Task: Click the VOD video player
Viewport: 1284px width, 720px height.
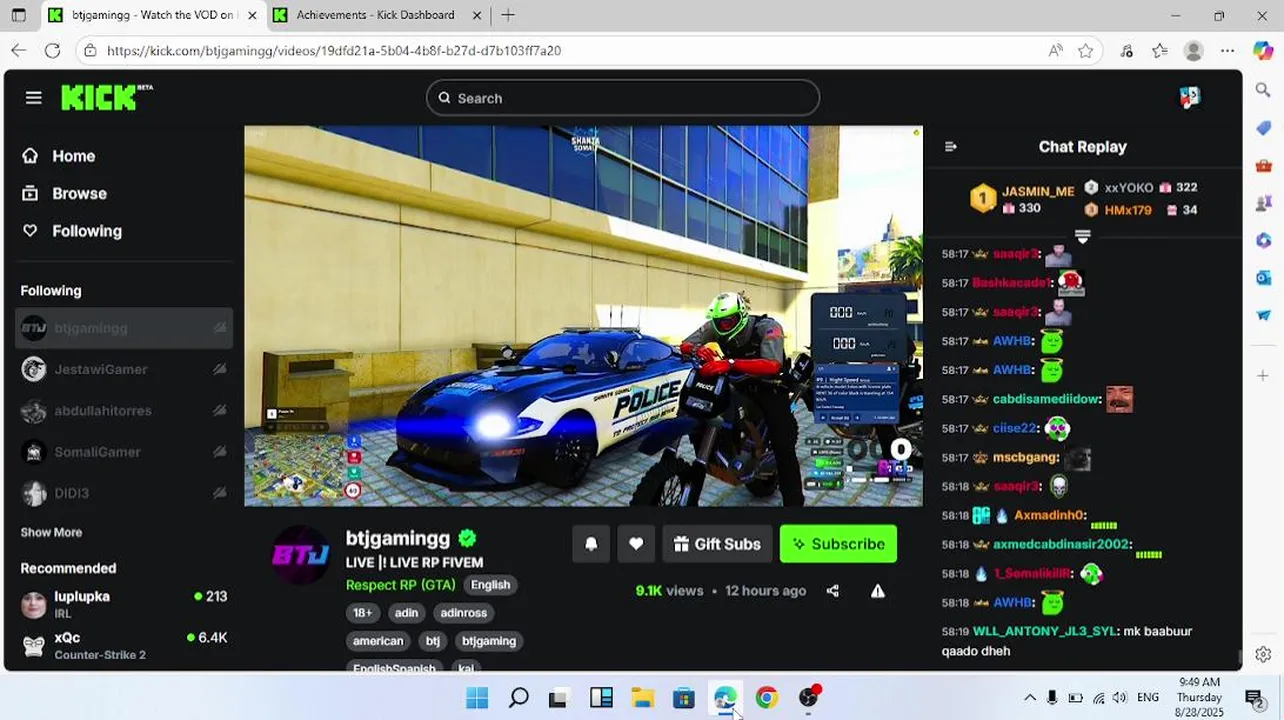Action: 583,316
